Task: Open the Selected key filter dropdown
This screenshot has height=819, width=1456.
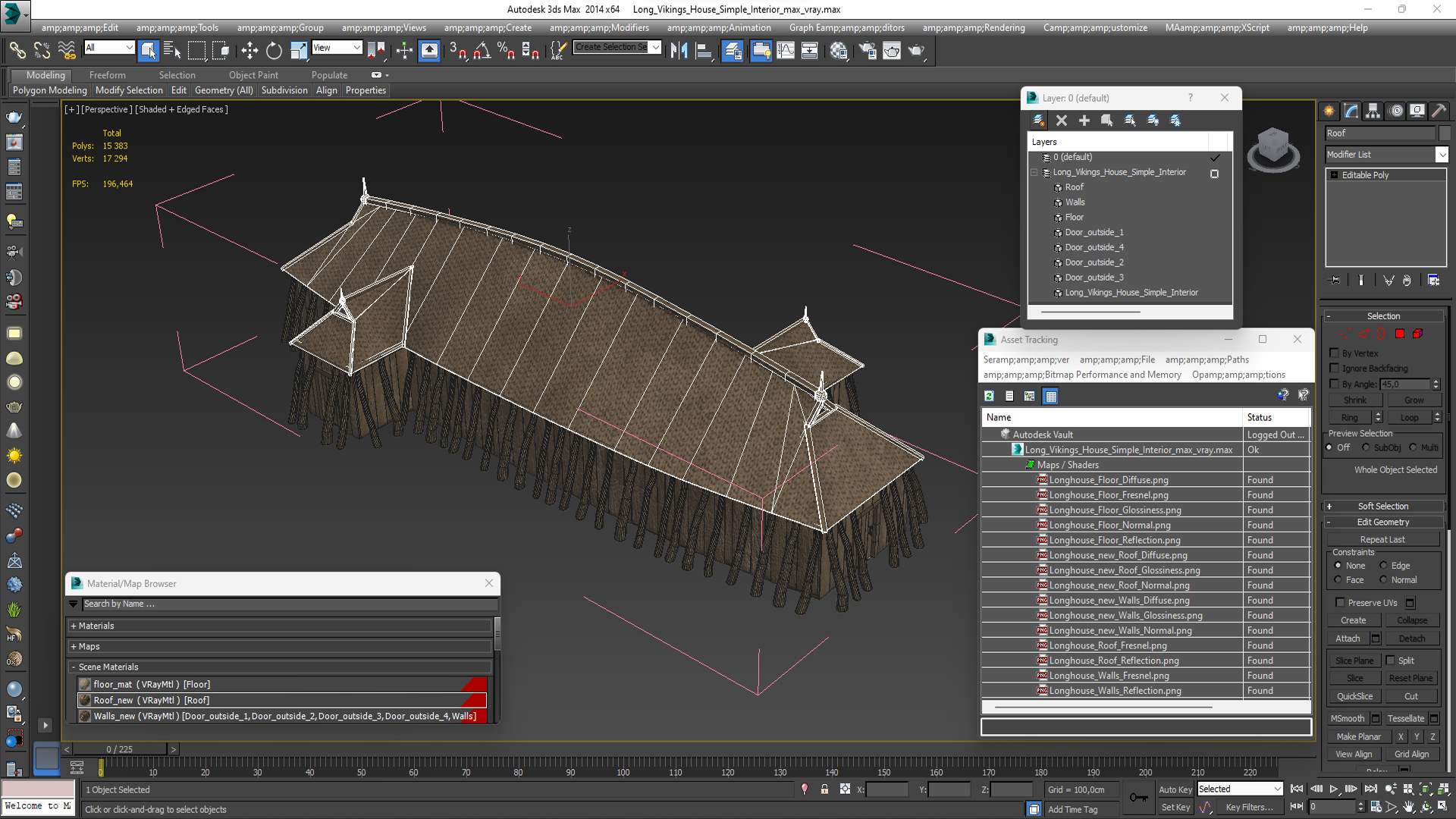Action: (1278, 789)
